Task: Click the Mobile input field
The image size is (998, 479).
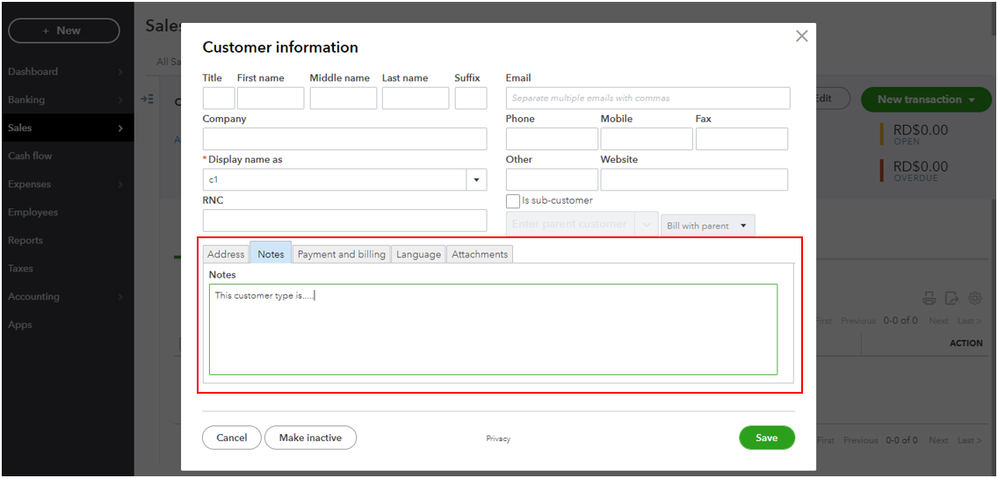Action: tap(647, 139)
